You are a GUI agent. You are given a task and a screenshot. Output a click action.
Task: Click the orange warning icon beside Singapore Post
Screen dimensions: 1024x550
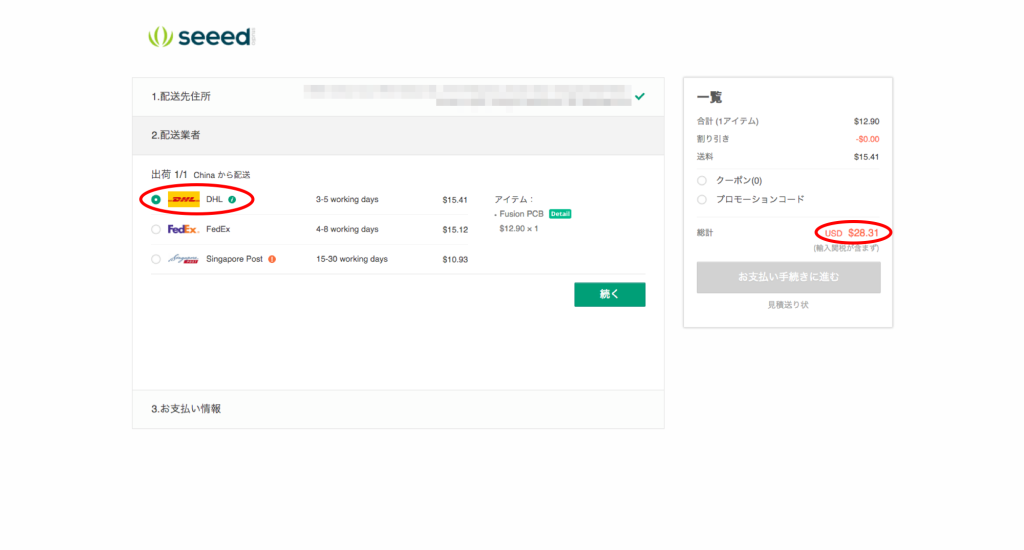(x=271, y=259)
